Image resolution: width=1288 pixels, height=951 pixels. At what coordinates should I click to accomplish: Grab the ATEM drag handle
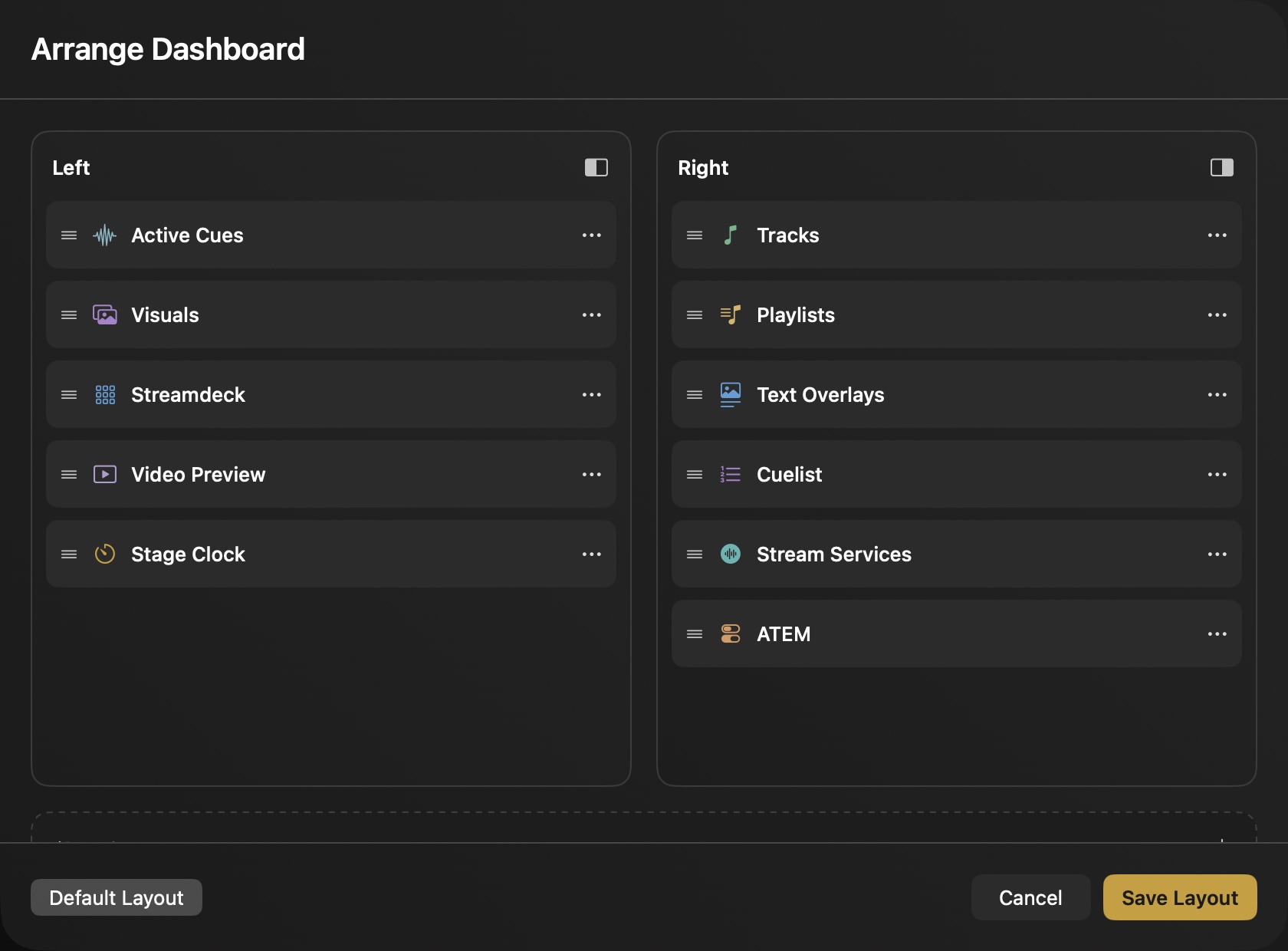click(695, 634)
